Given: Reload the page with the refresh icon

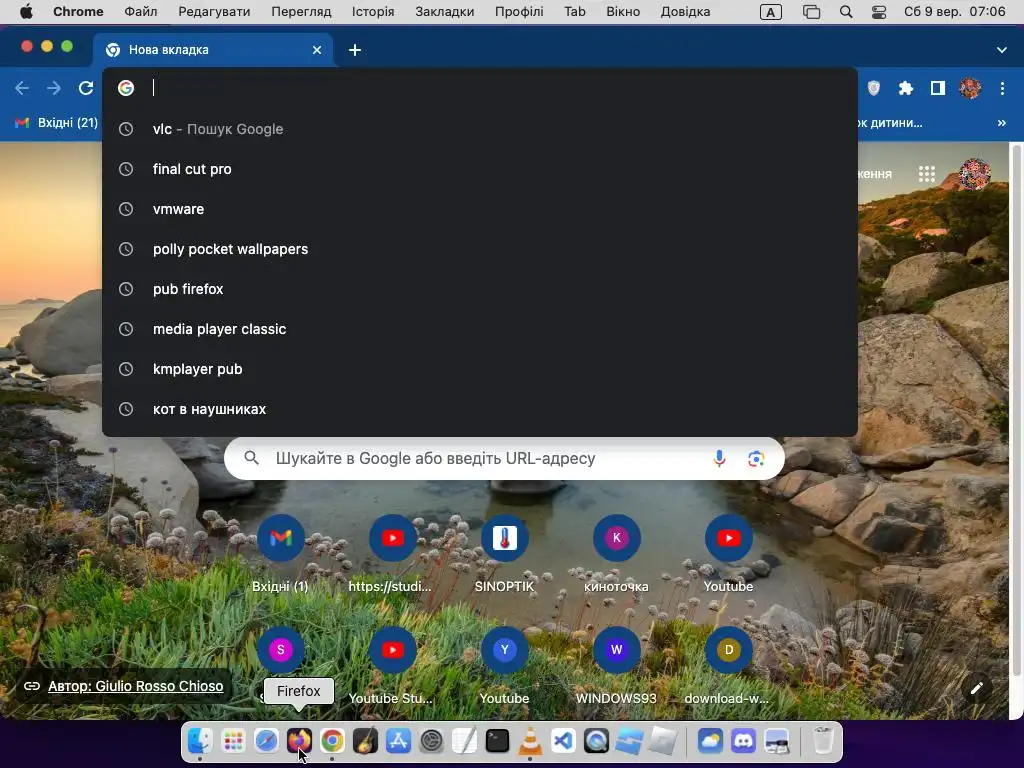Looking at the screenshot, I should 86,88.
